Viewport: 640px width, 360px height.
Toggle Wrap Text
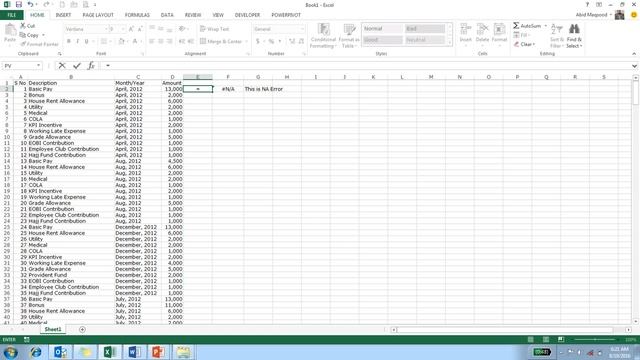214,29
